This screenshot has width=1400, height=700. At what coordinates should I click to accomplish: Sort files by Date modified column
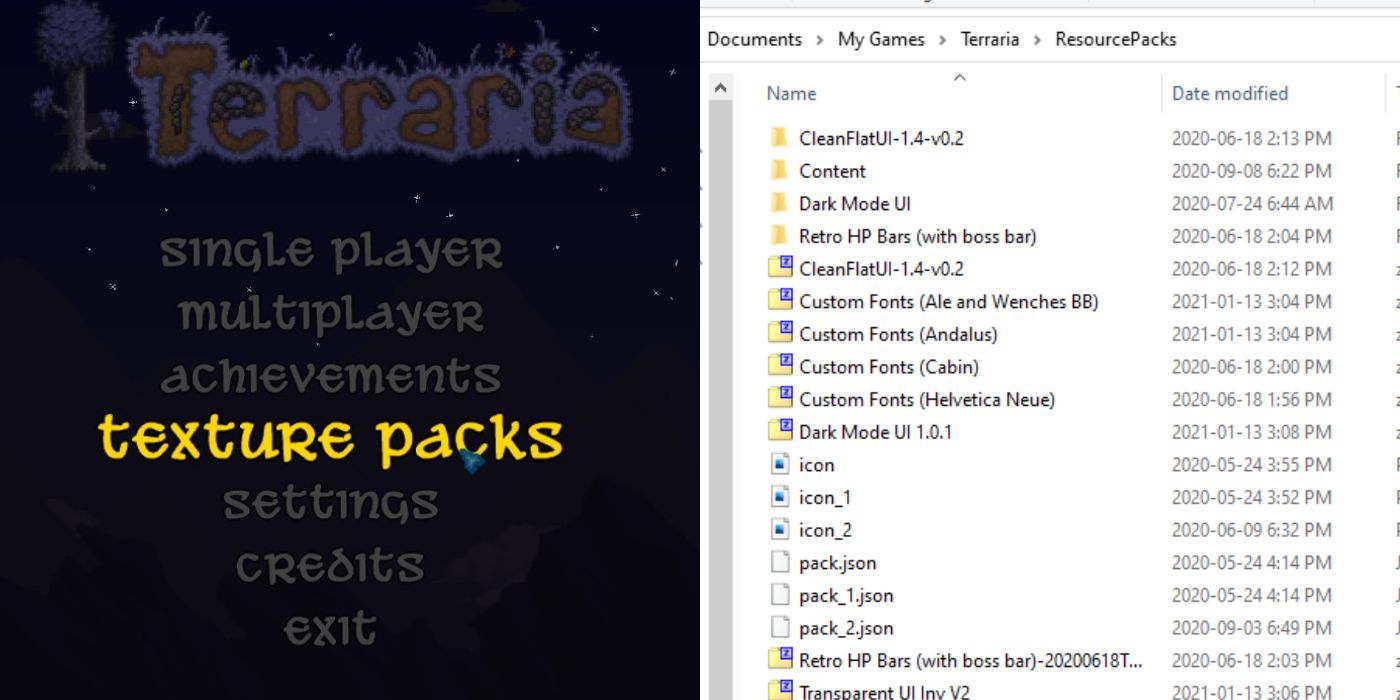tap(1230, 93)
